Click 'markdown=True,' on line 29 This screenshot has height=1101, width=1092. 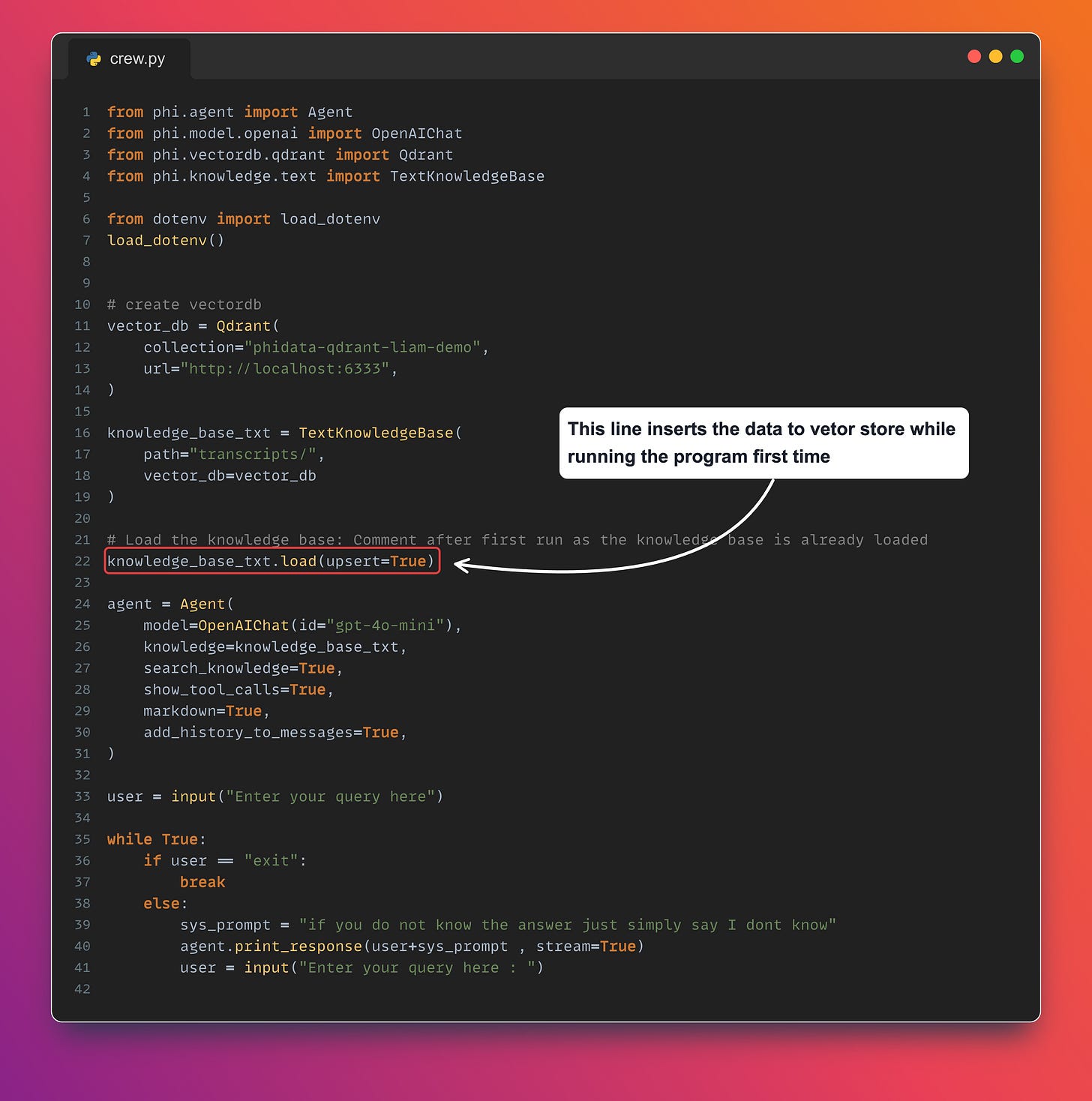(206, 711)
